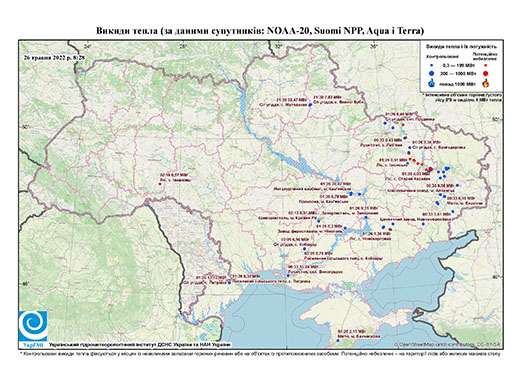Click the map title mentioning NOAA-20
520x368 pixels.
260,31
